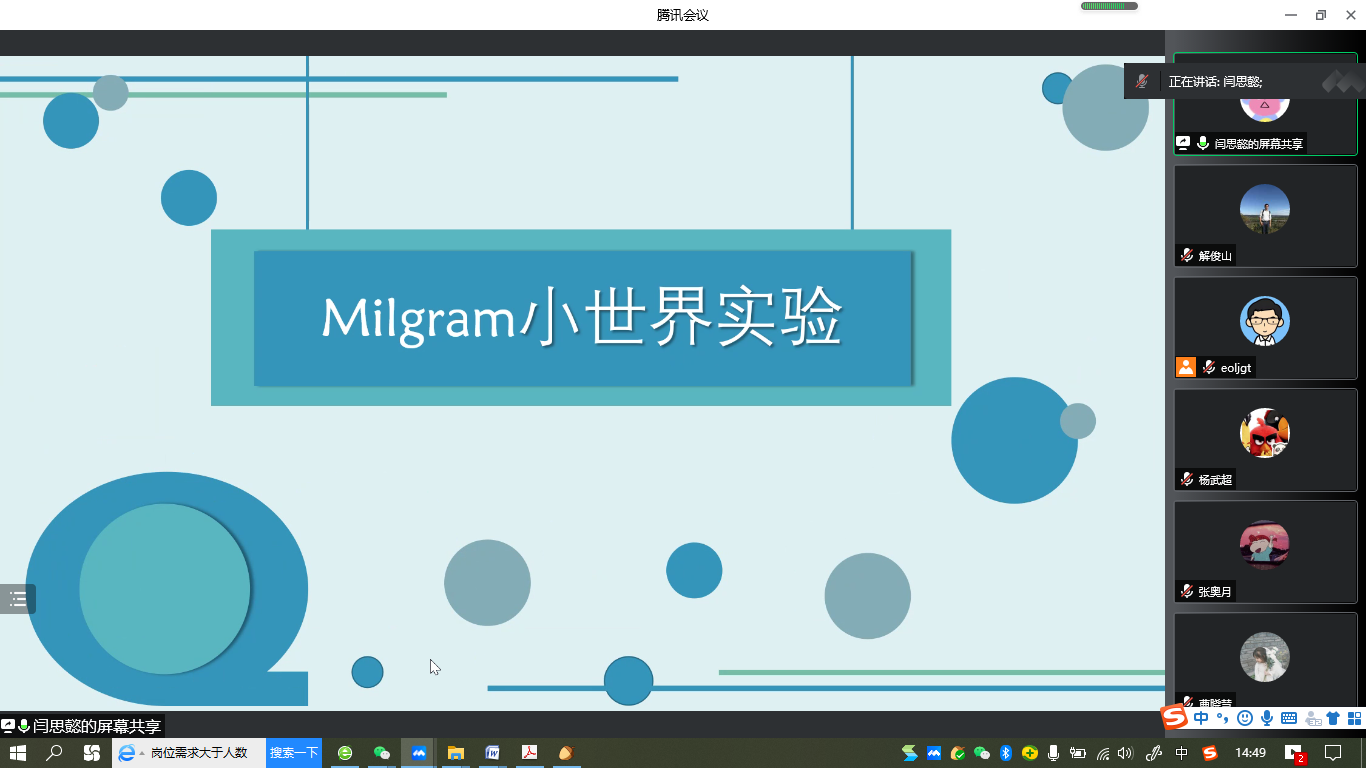
Task: Click the taskbar search box text
Action: pos(200,753)
